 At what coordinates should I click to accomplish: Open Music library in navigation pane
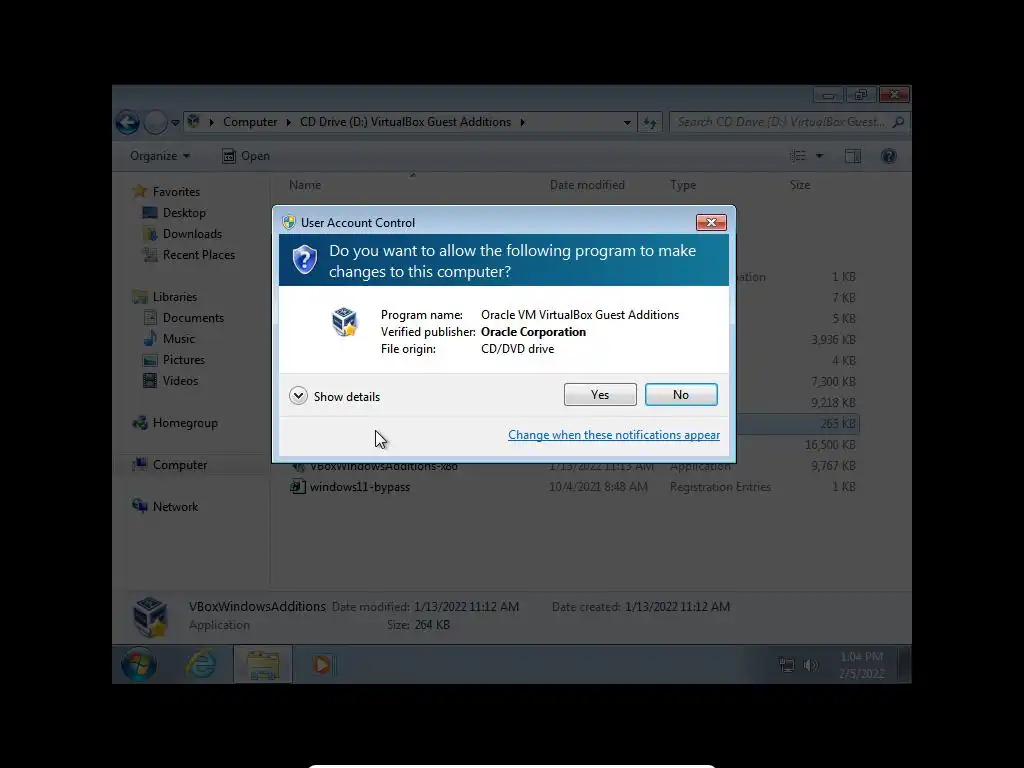tap(179, 339)
